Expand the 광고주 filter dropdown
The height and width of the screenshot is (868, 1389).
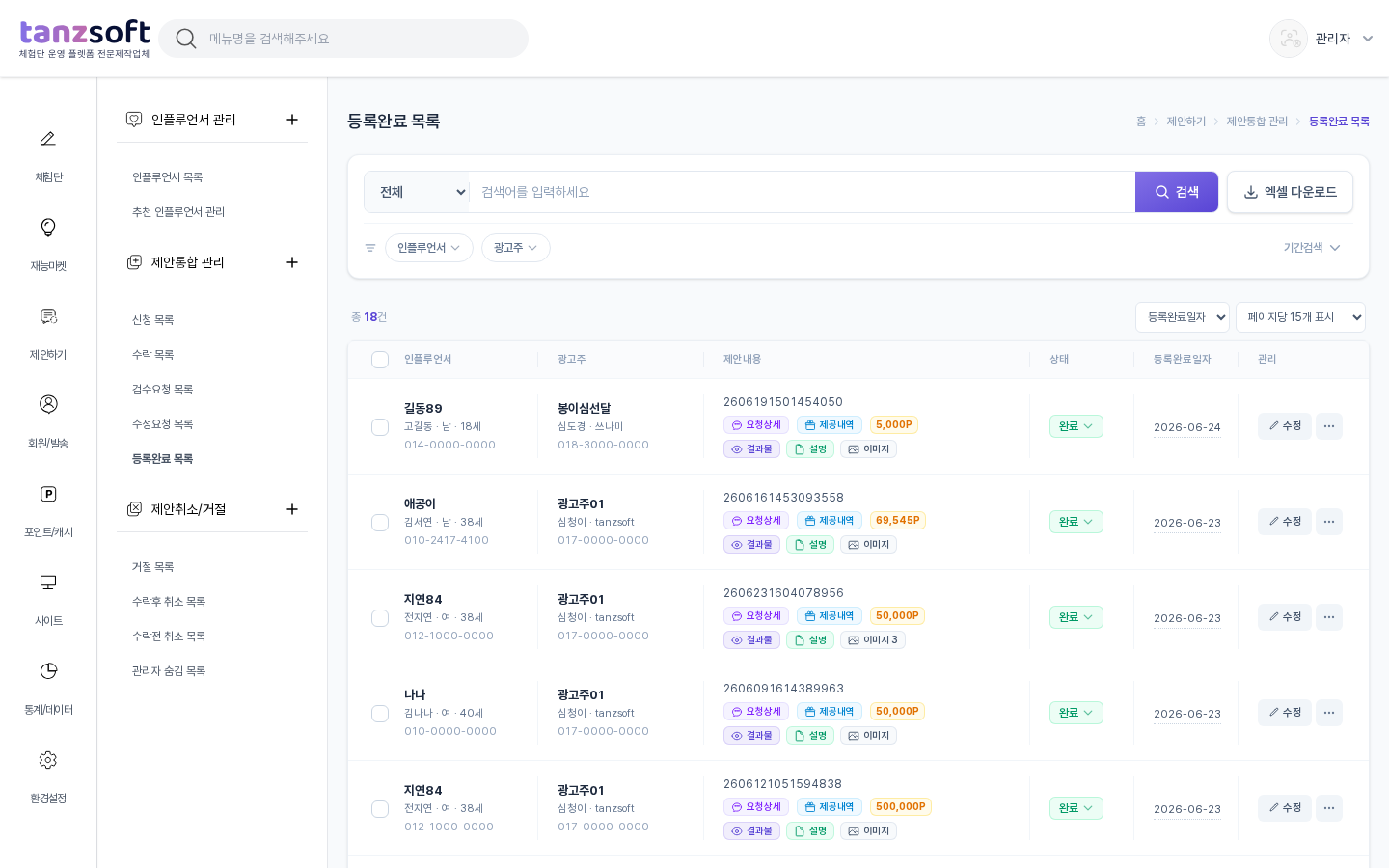pos(515,248)
